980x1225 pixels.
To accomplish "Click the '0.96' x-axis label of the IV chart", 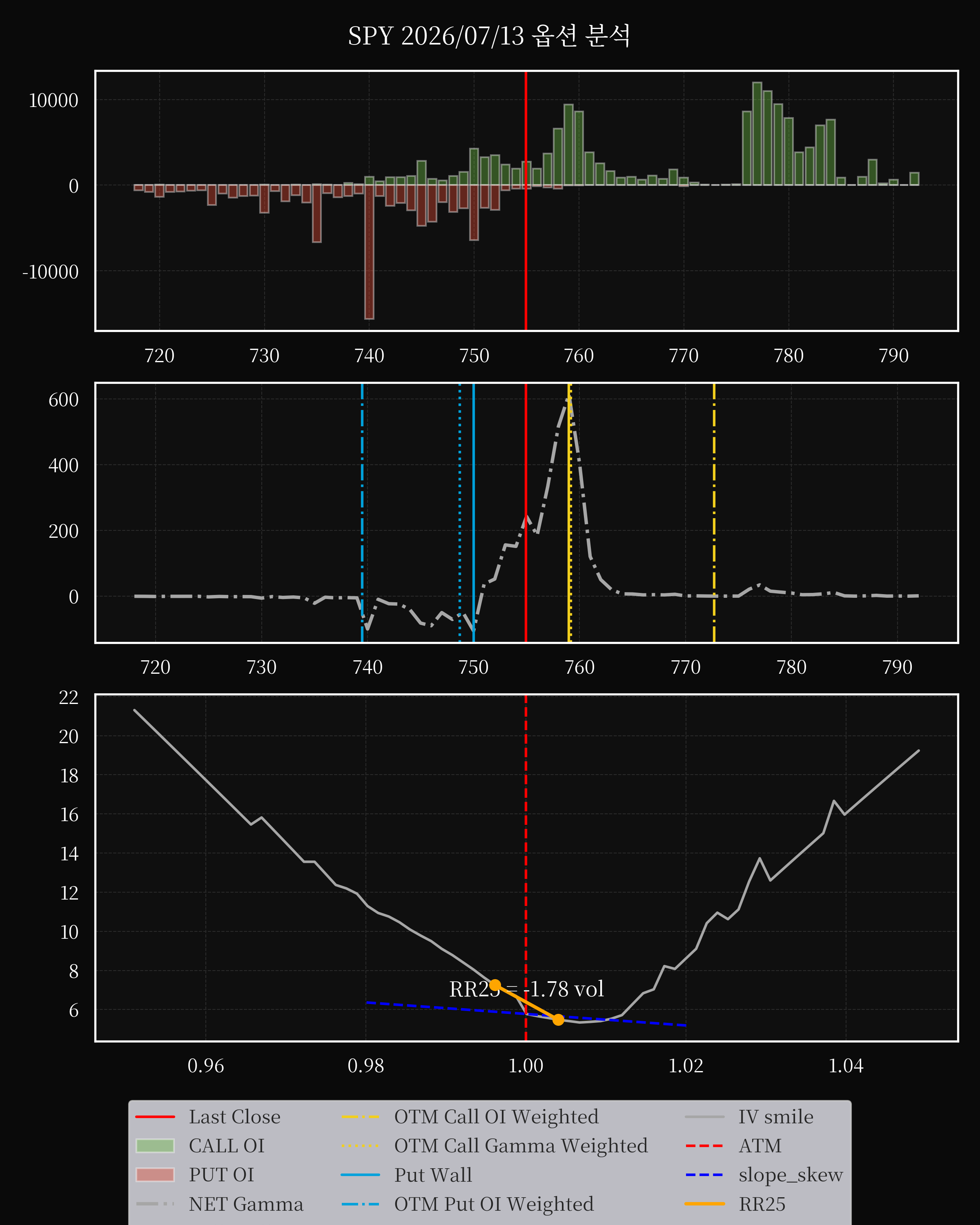I will (206, 1065).
